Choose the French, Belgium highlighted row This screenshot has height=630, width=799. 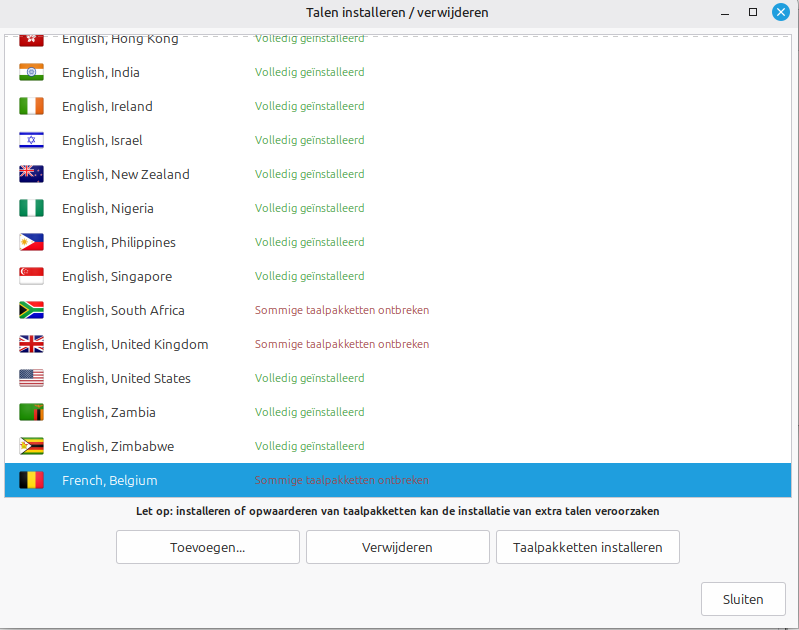click(x=397, y=480)
